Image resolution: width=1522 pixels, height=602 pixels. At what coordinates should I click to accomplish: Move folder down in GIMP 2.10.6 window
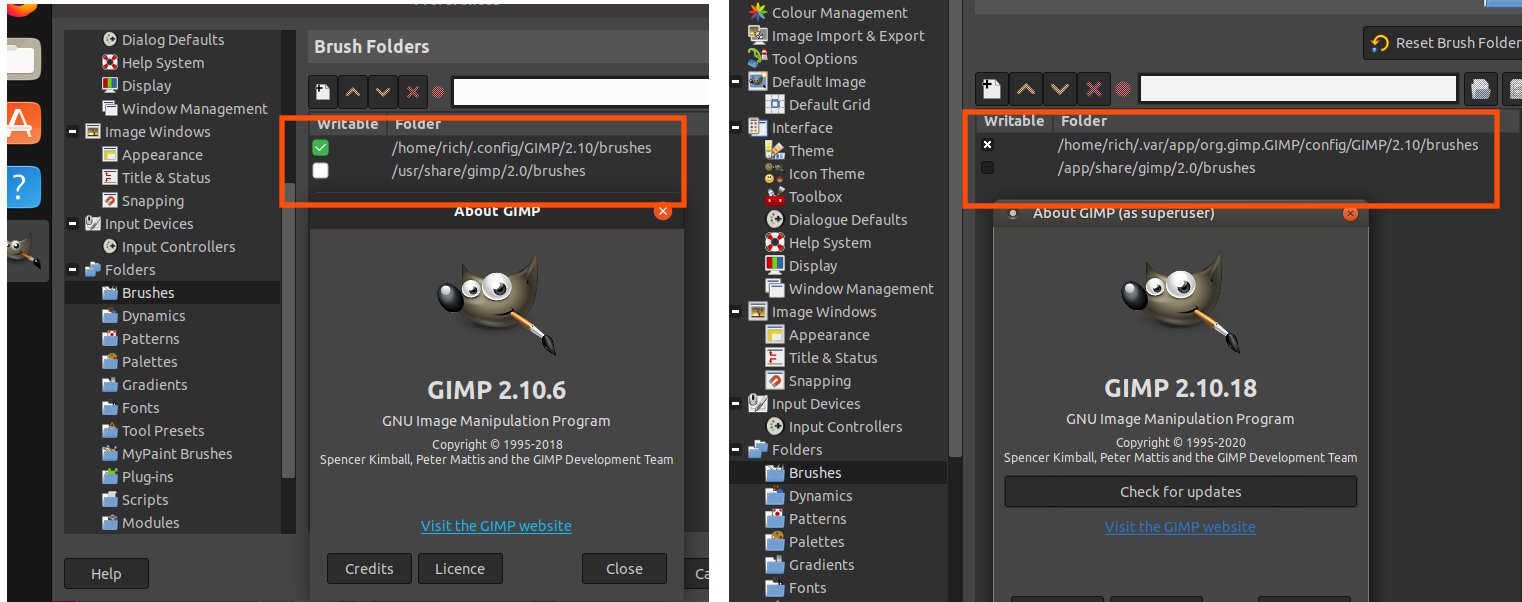point(382,92)
